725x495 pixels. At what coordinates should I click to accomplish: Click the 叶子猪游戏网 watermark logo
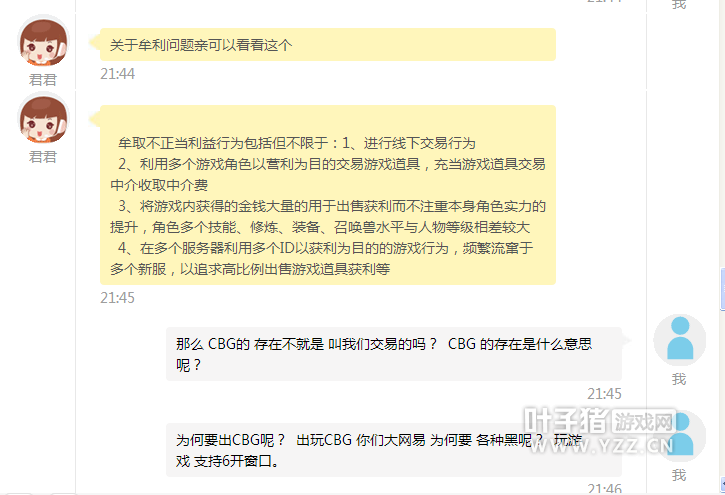click(599, 420)
